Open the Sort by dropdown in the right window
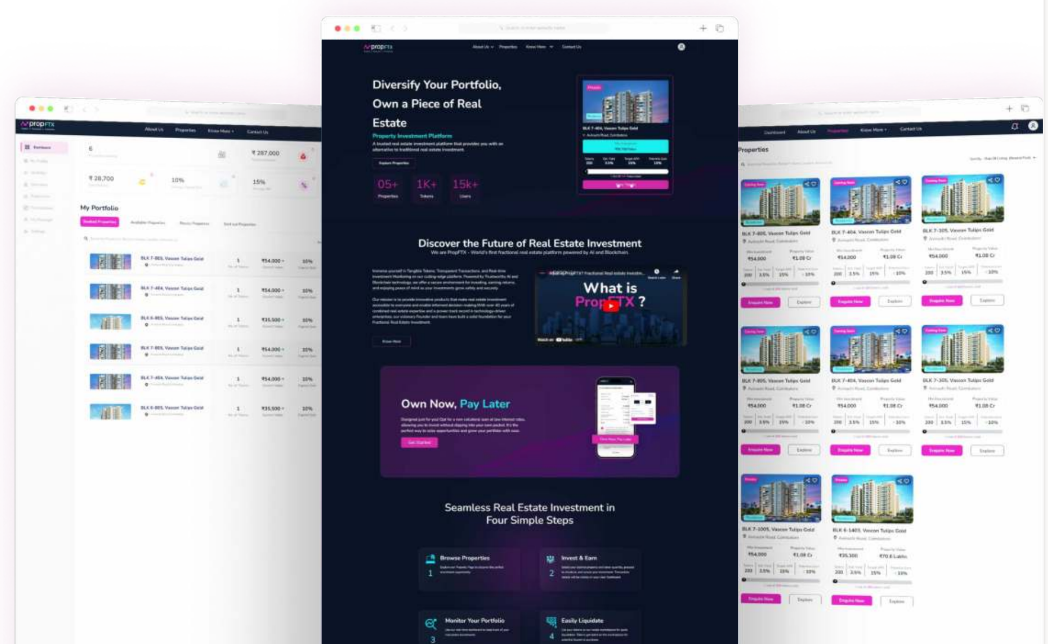Viewport: 1048px width, 644px height. pos(1003,158)
